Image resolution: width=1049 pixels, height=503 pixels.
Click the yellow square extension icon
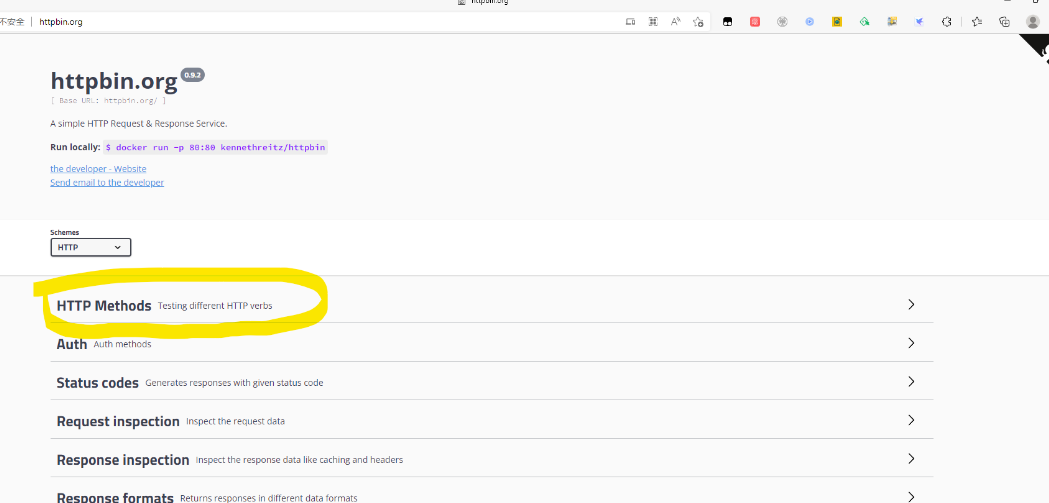pos(837,22)
